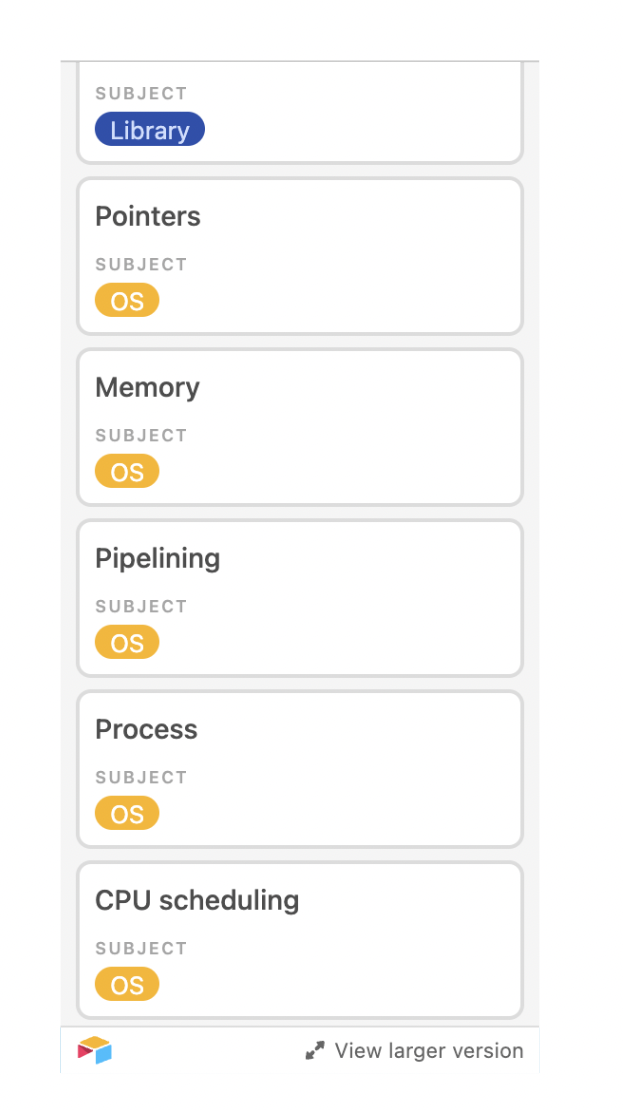This screenshot has height=1110, width=623.
Task: Click the "CPU scheduling" title text
Action: 197,900
